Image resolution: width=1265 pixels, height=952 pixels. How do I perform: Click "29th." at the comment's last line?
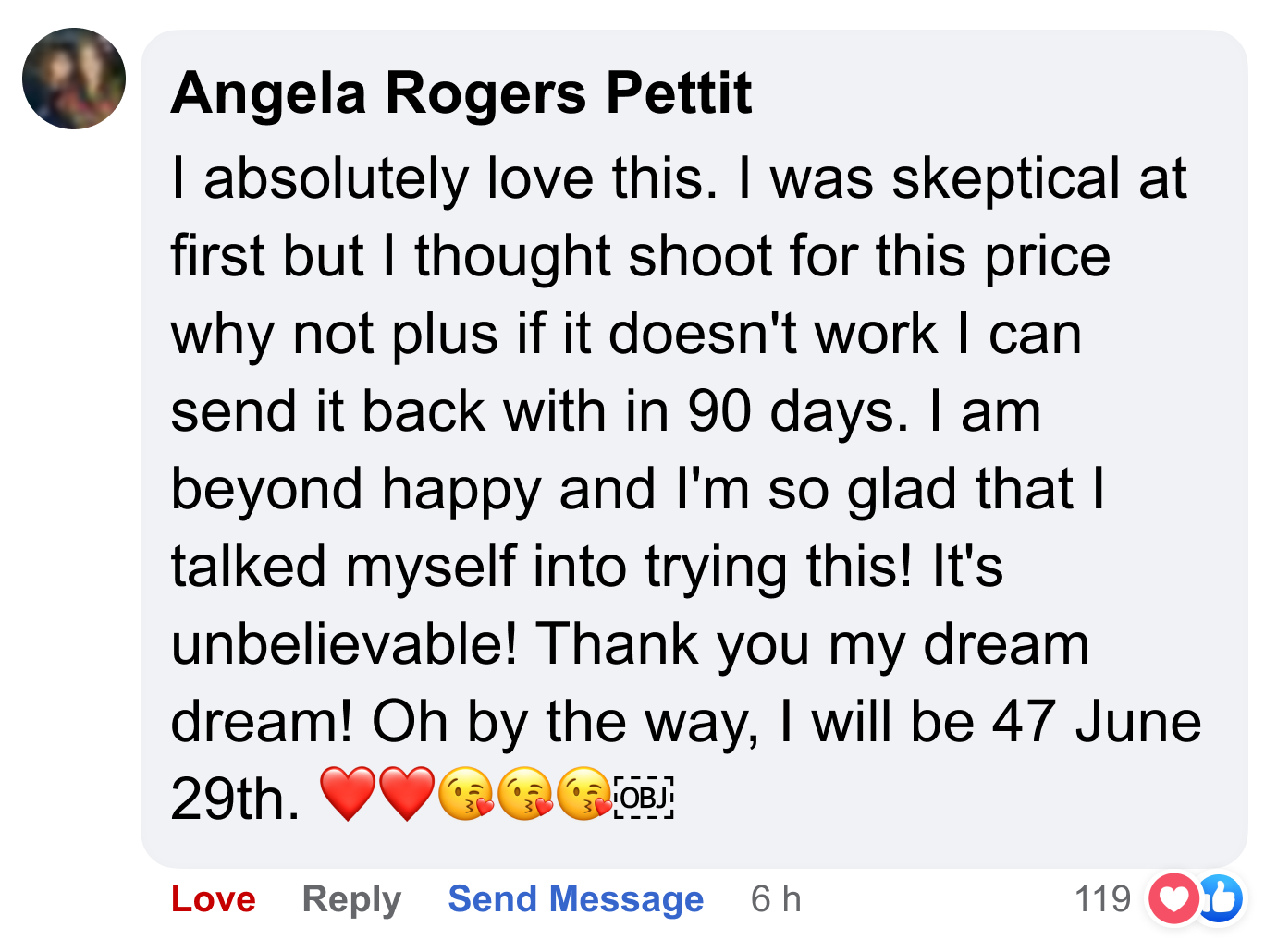pyautogui.click(x=235, y=799)
